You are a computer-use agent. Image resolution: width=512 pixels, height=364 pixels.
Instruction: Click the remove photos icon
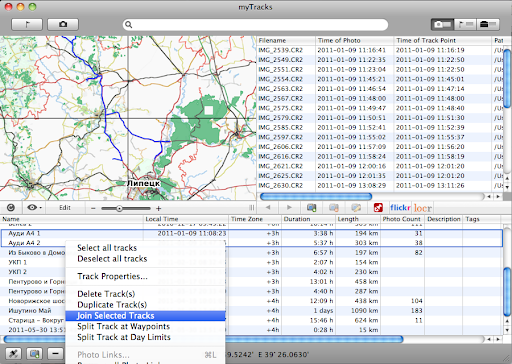point(334,208)
